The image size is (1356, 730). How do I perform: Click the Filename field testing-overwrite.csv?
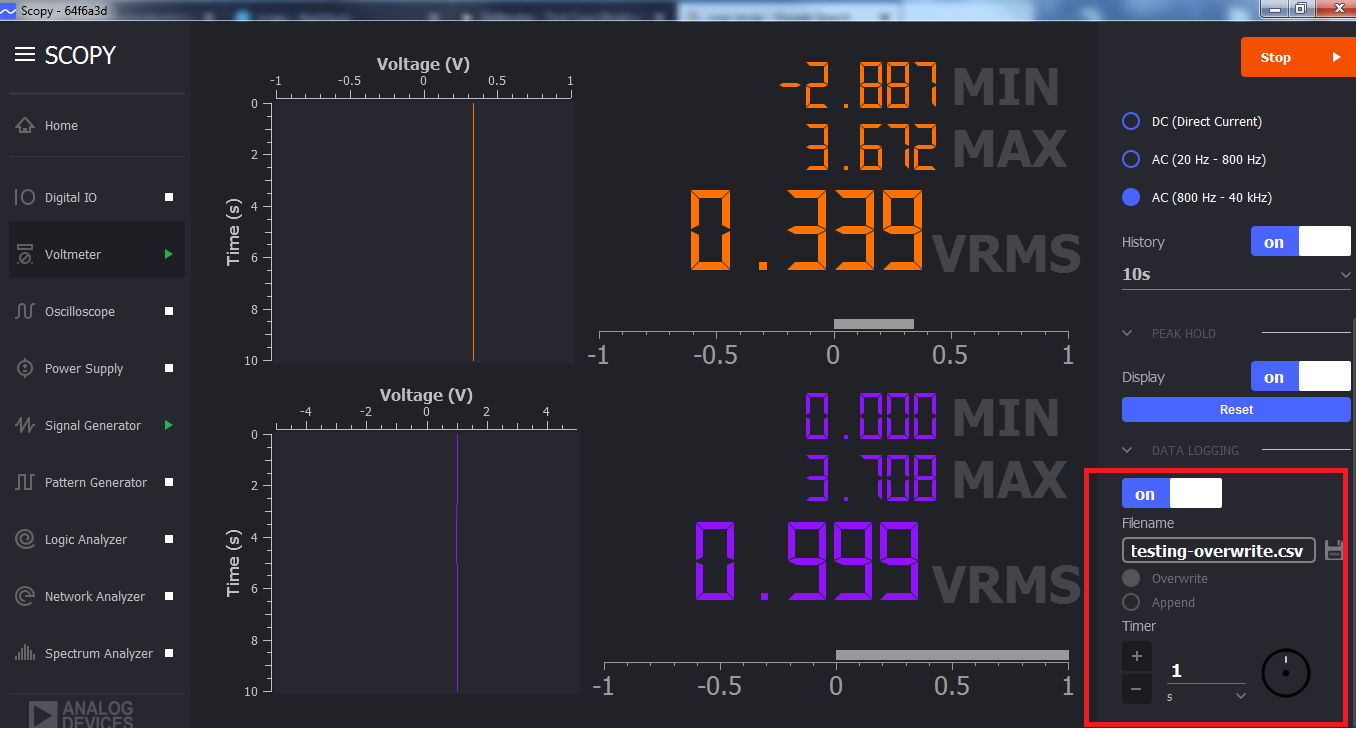1219,551
